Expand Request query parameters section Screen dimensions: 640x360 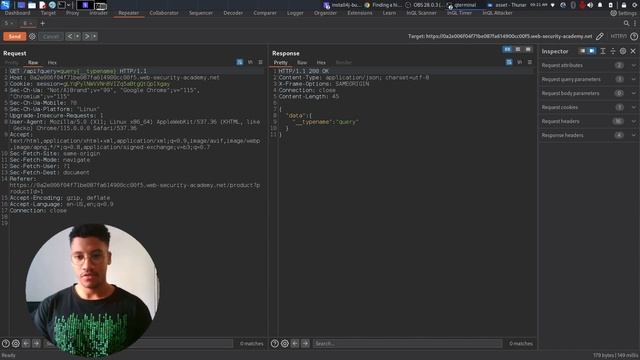point(589,79)
